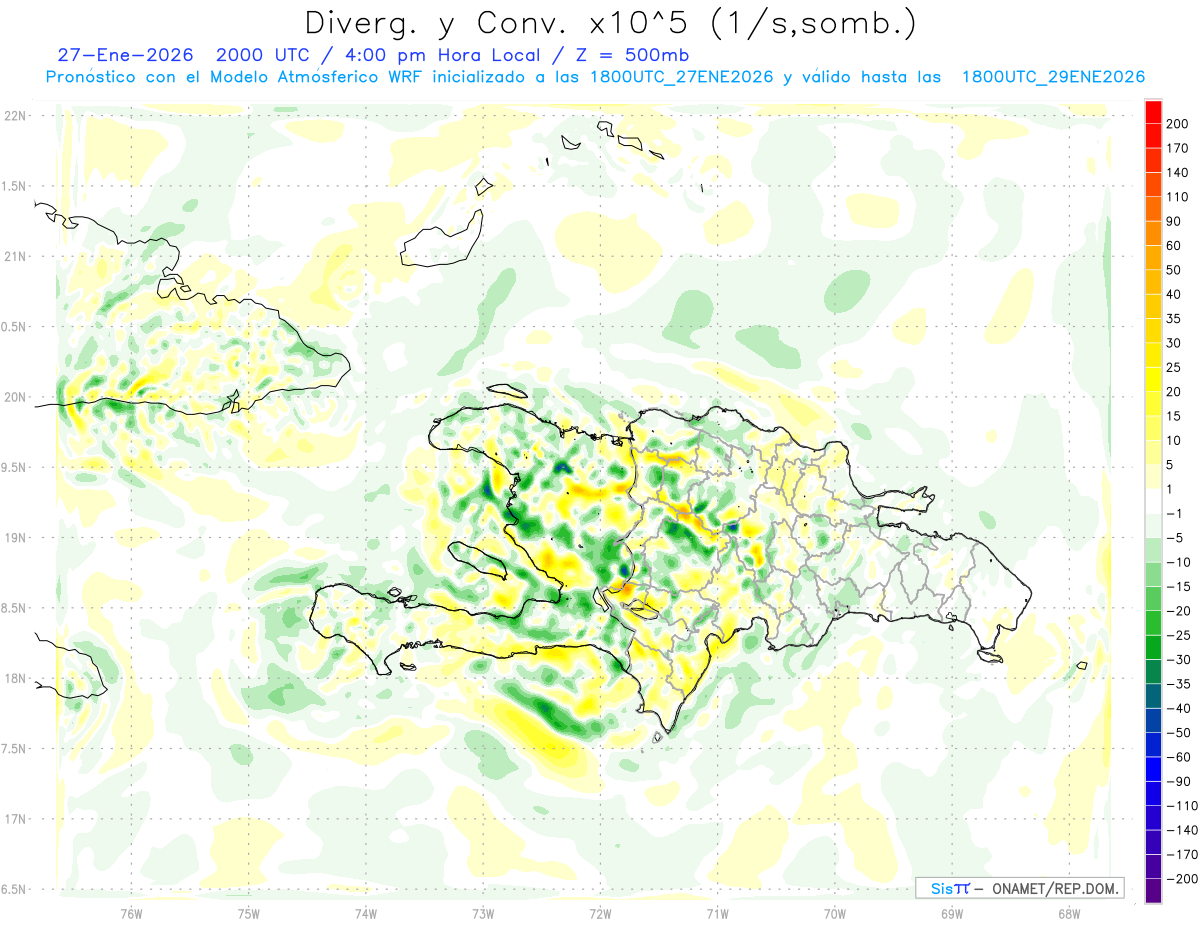Click the -20 colorbar value

pos(1177,610)
